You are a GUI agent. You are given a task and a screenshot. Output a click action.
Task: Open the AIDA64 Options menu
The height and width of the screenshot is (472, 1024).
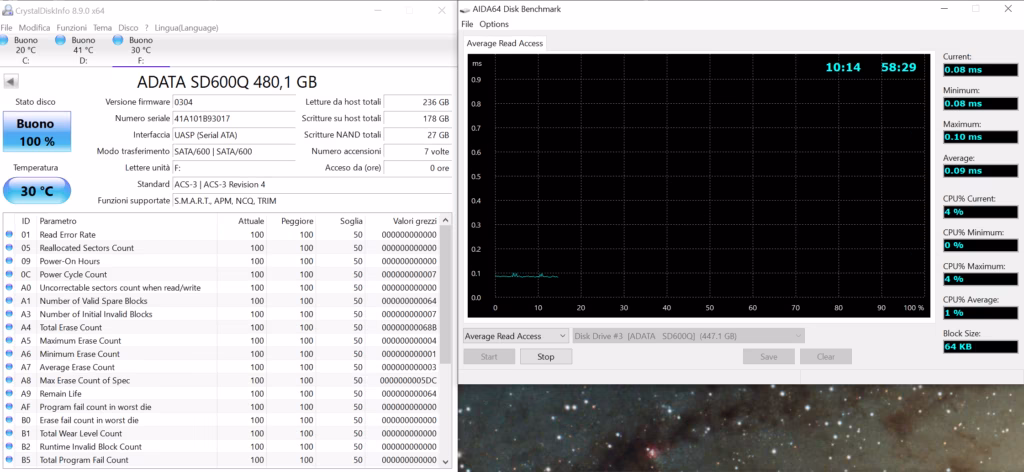(494, 24)
